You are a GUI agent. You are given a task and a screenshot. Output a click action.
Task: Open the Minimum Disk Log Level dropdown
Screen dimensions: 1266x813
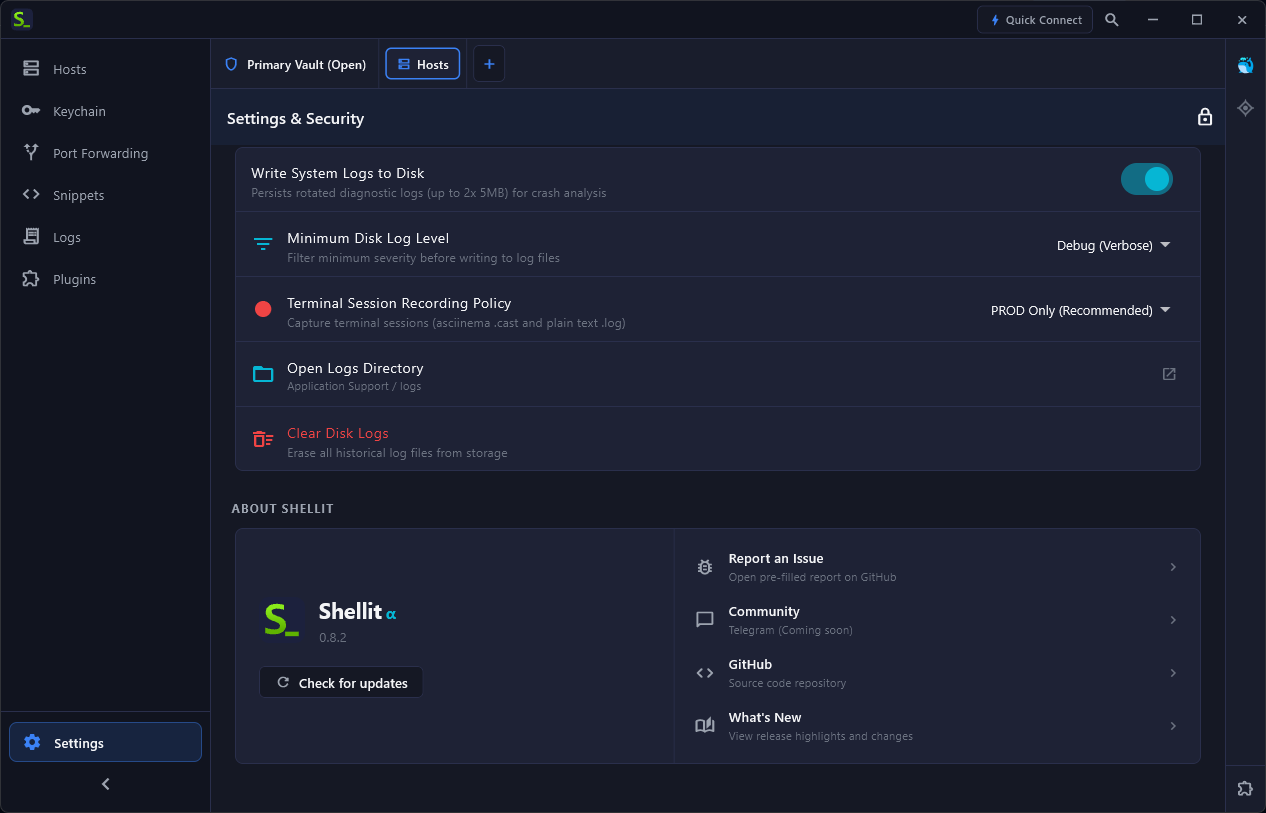point(1113,245)
